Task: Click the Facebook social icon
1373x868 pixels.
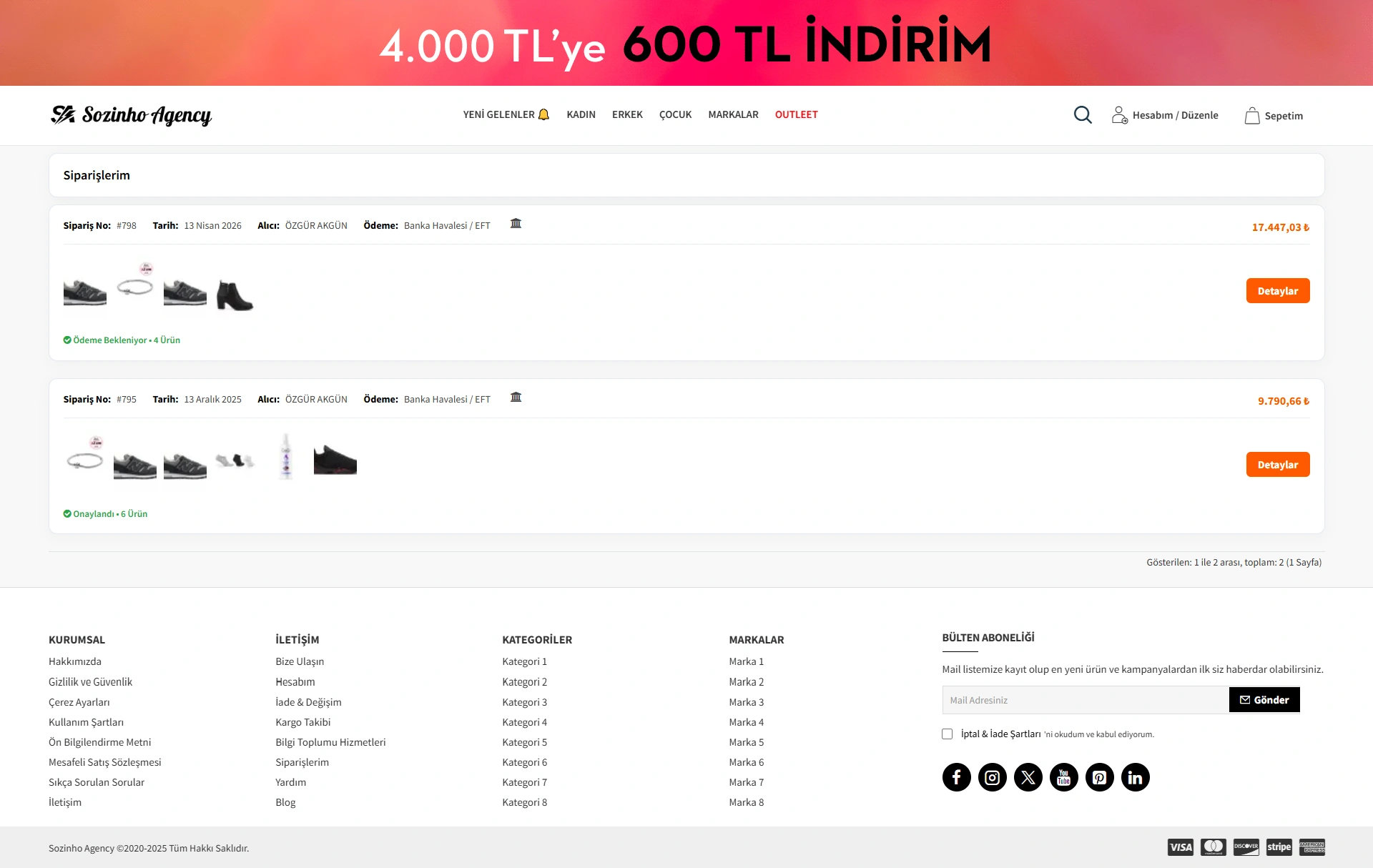Action: [x=956, y=777]
